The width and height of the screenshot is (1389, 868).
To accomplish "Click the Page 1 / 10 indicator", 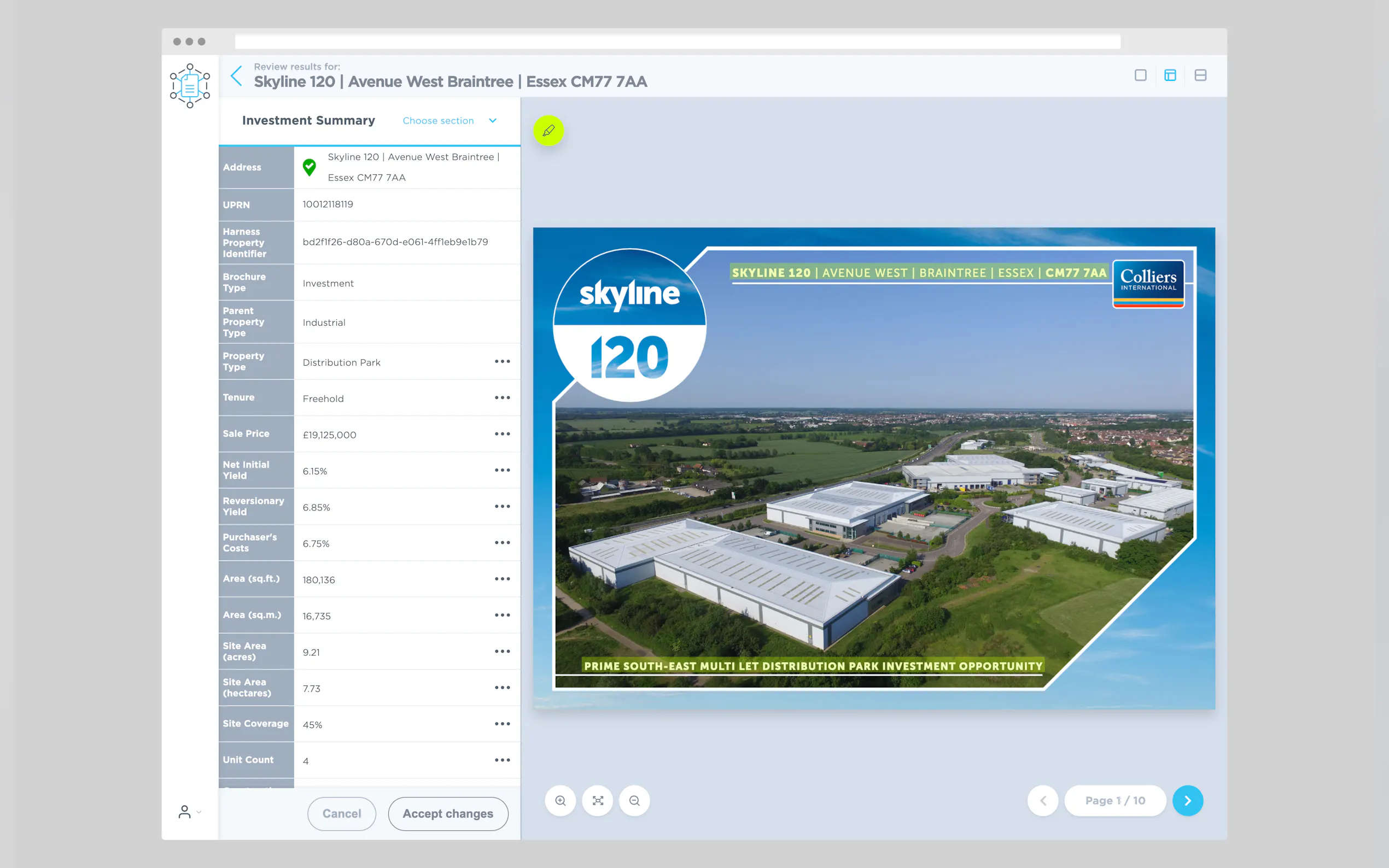I will [1114, 800].
